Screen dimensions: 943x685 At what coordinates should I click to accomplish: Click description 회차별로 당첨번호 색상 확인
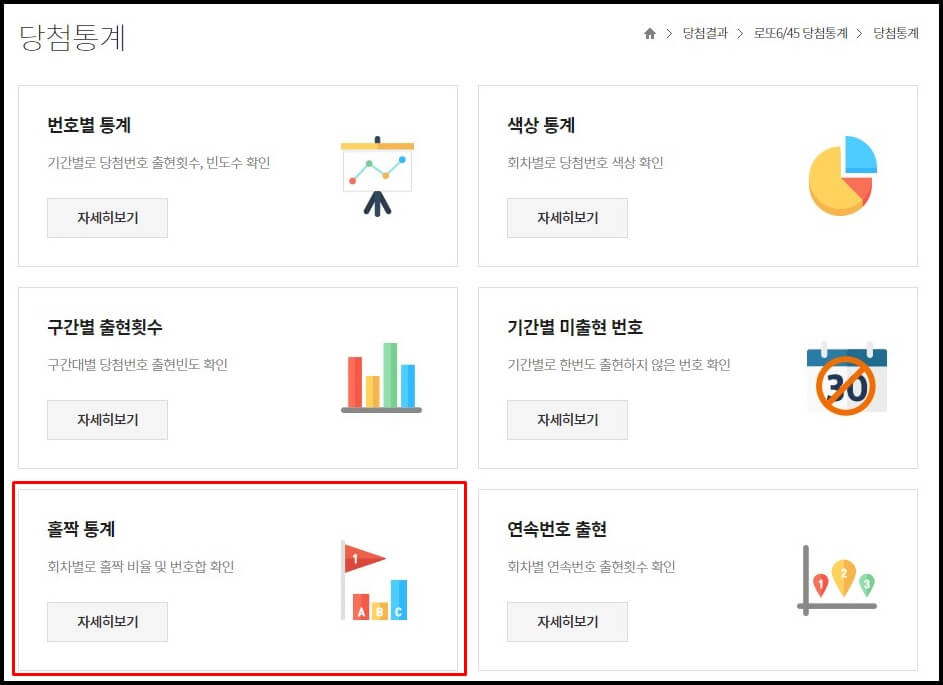tap(585, 163)
